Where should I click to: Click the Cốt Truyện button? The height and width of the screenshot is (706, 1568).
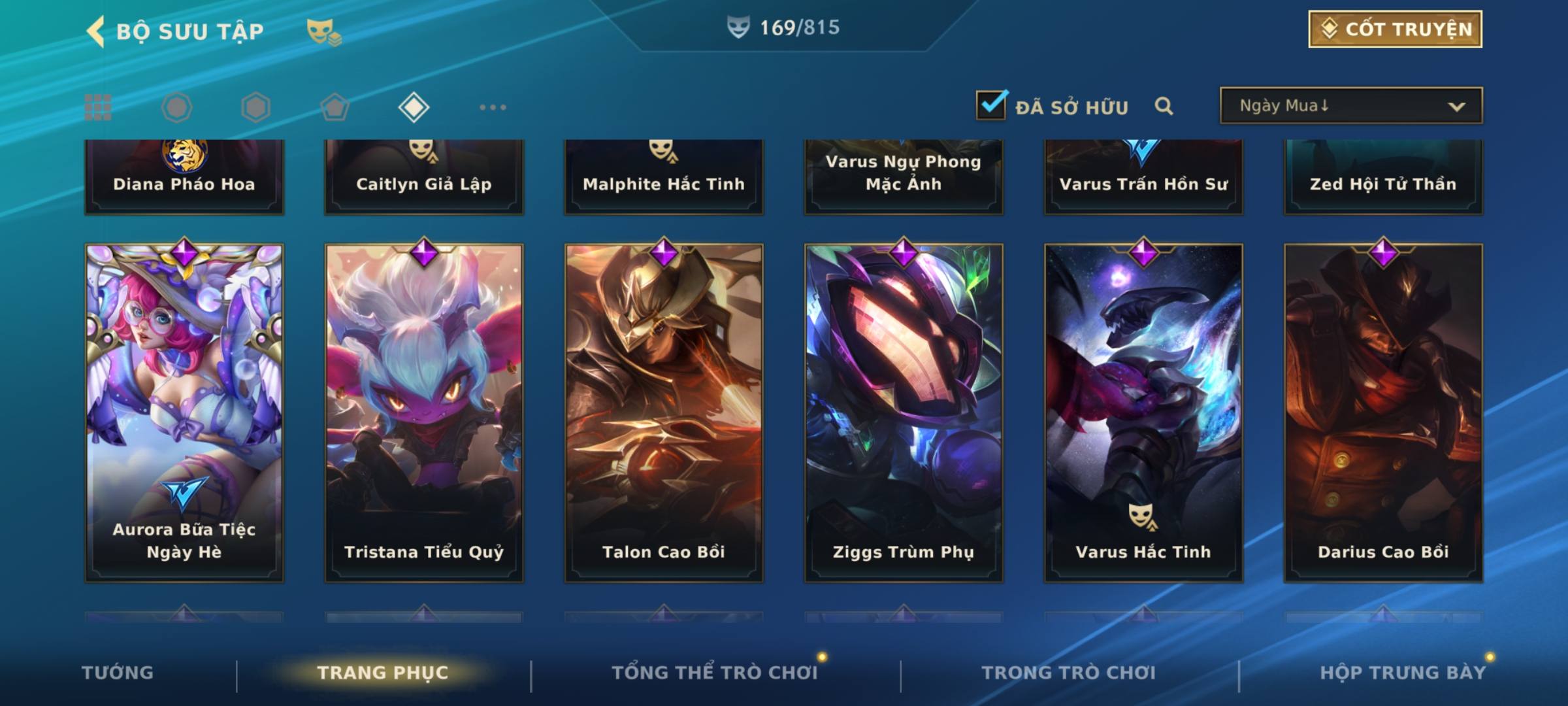pos(1395,29)
